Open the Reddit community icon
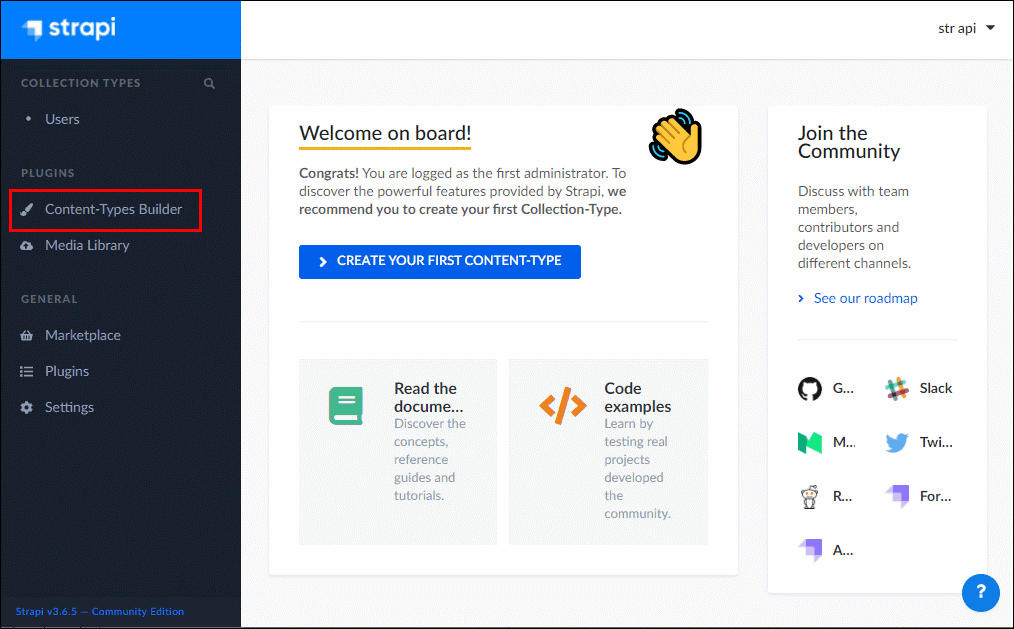The image size is (1014, 629). point(810,497)
